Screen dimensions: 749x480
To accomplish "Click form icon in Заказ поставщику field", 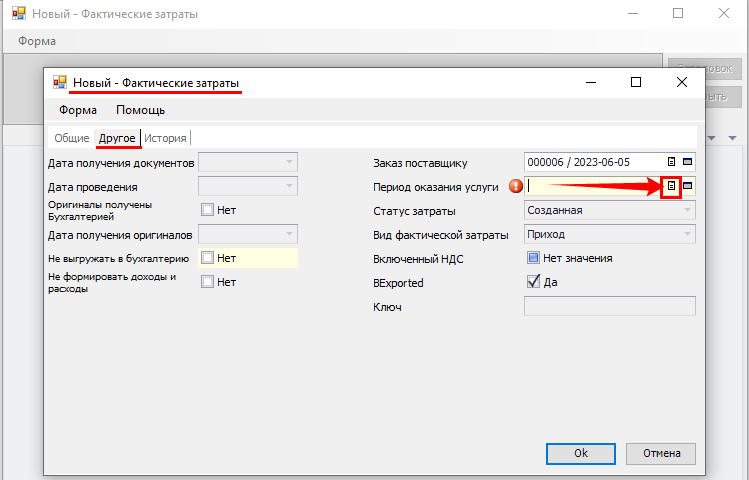I will coord(688,162).
